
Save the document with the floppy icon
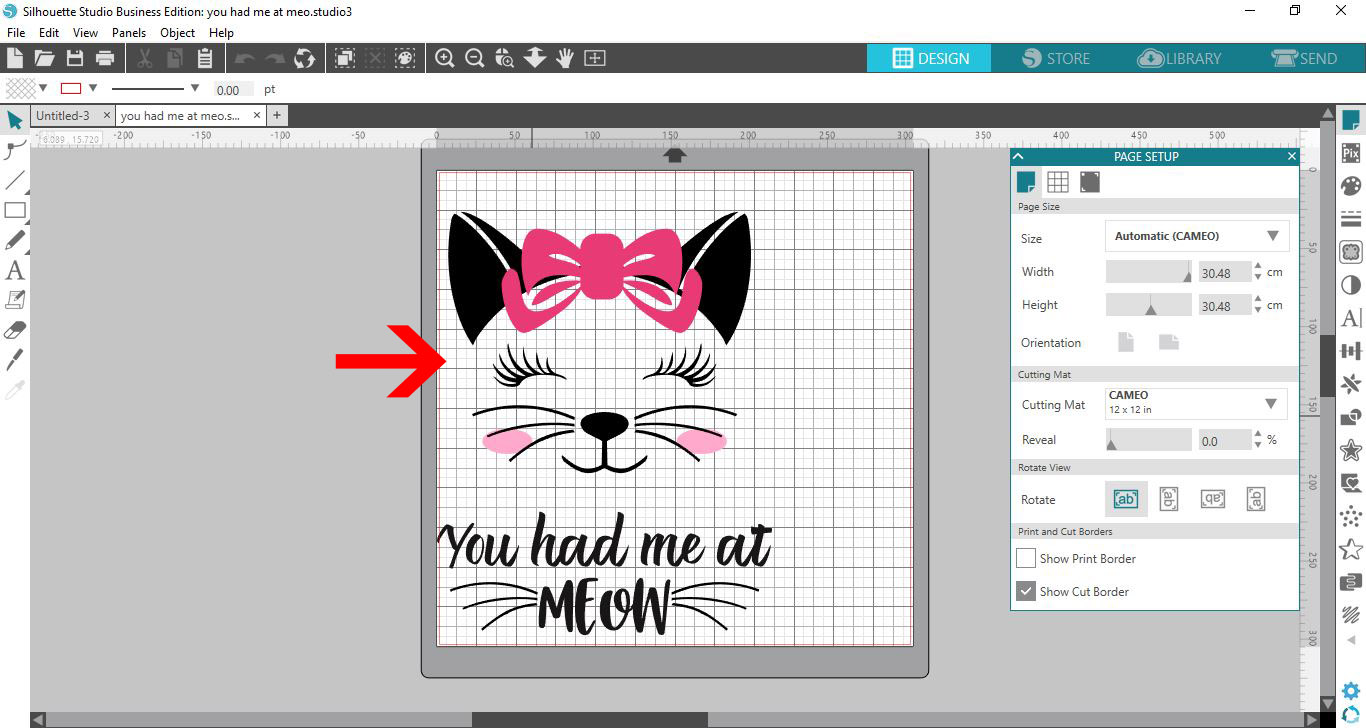point(74,58)
